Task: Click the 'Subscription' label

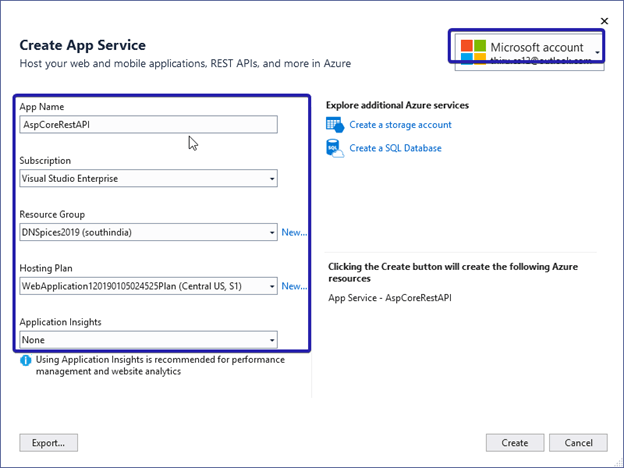Action: 45,160
